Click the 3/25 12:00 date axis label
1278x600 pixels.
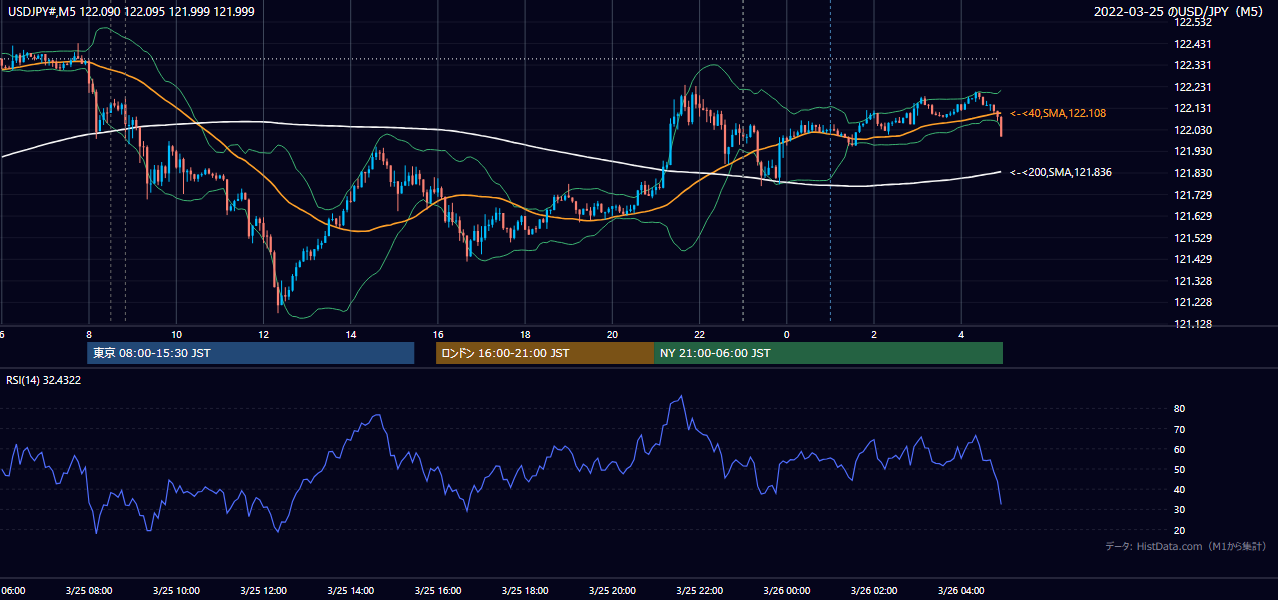coord(264,590)
